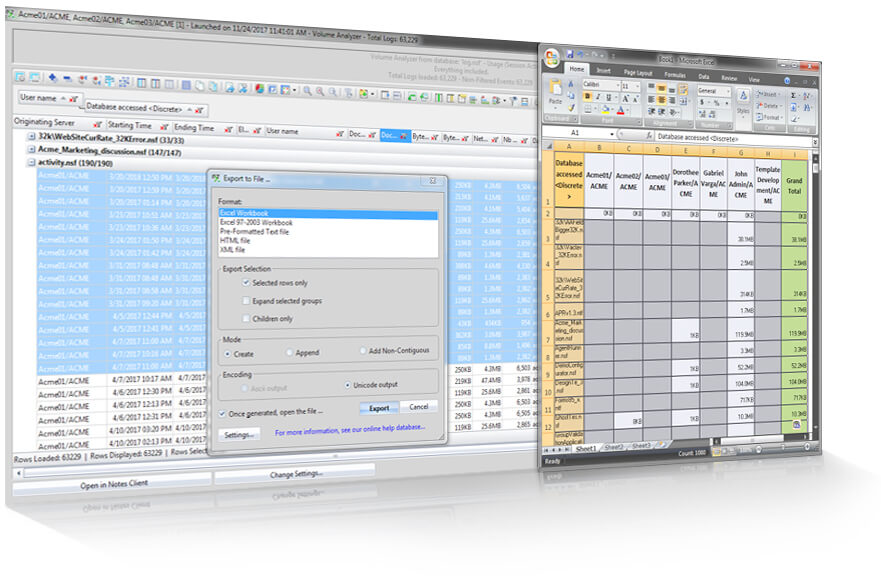The width and height of the screenshot is (881, 580).
Task: Click the Center align icon in Excel
Action: [x=661, y=101]
